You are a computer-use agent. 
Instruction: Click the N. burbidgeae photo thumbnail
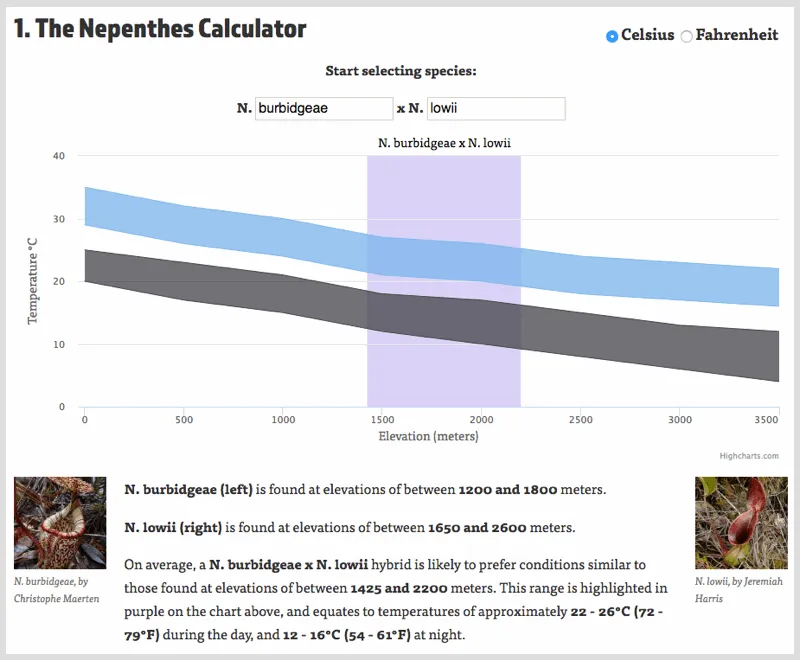[60, 523]
